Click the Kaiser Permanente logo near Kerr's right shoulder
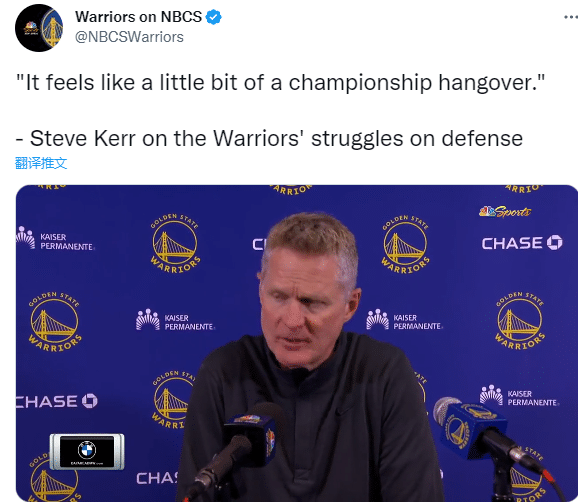 [404, 320]
